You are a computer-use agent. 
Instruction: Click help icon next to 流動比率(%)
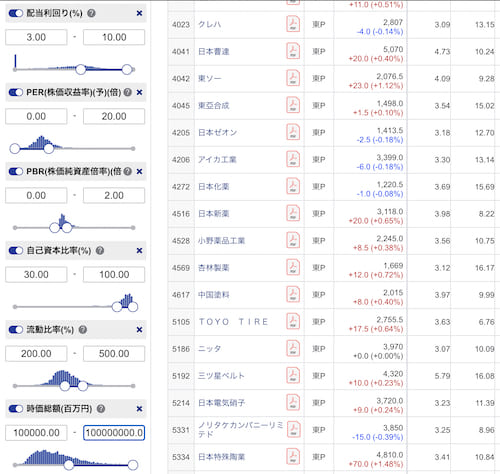(x=83, y=330)
